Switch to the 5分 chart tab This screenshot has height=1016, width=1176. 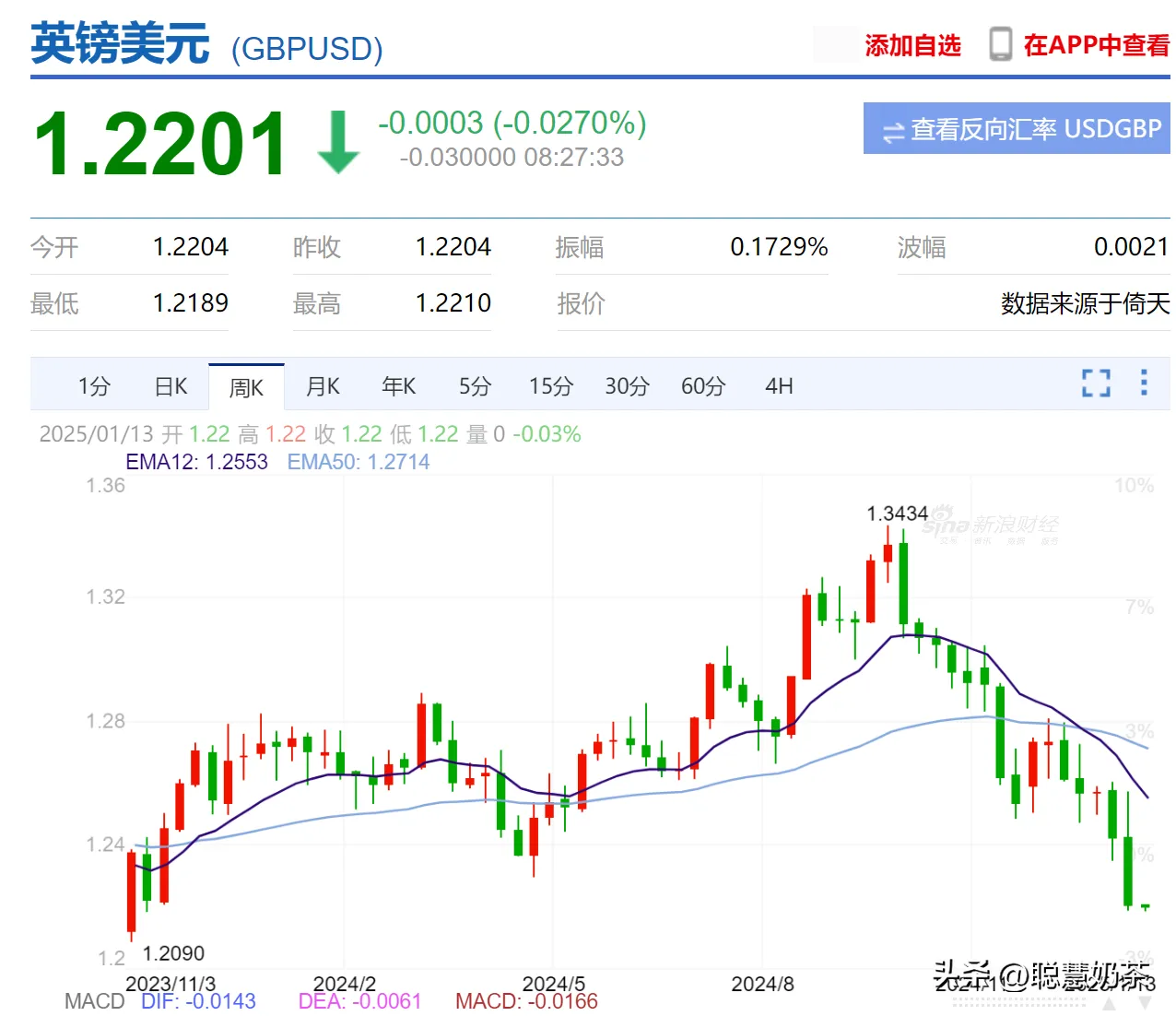476,386
